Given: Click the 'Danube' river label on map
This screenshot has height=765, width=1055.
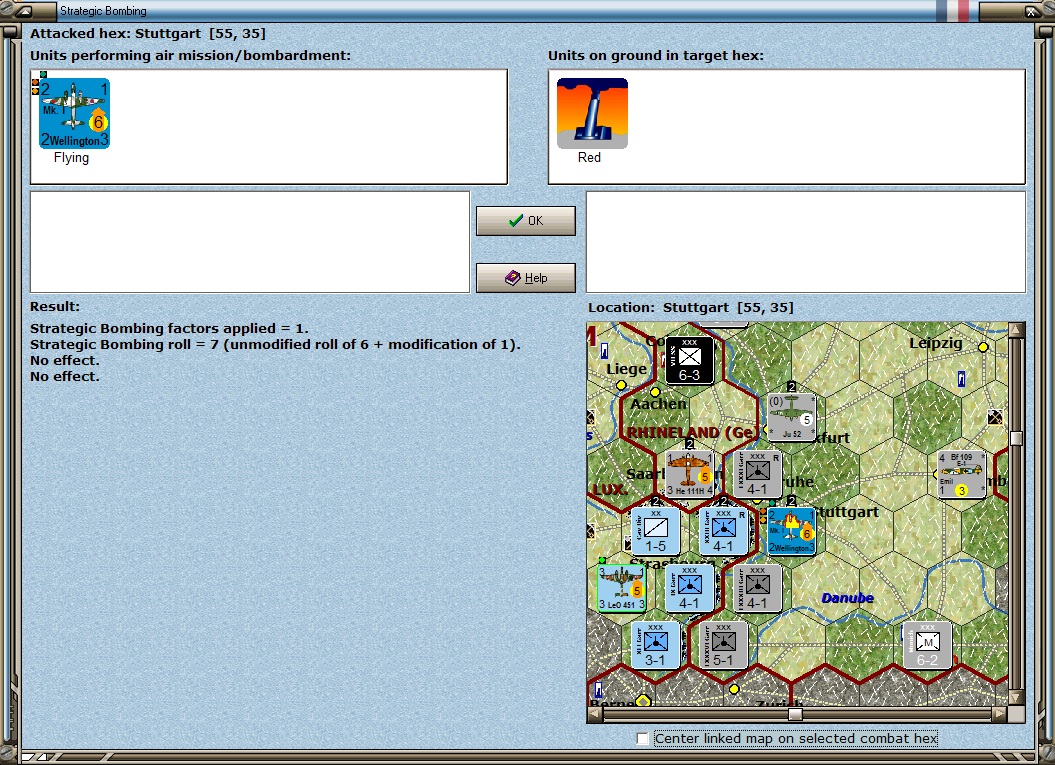Looking at the screenshot, I should [x=848, y=597].
